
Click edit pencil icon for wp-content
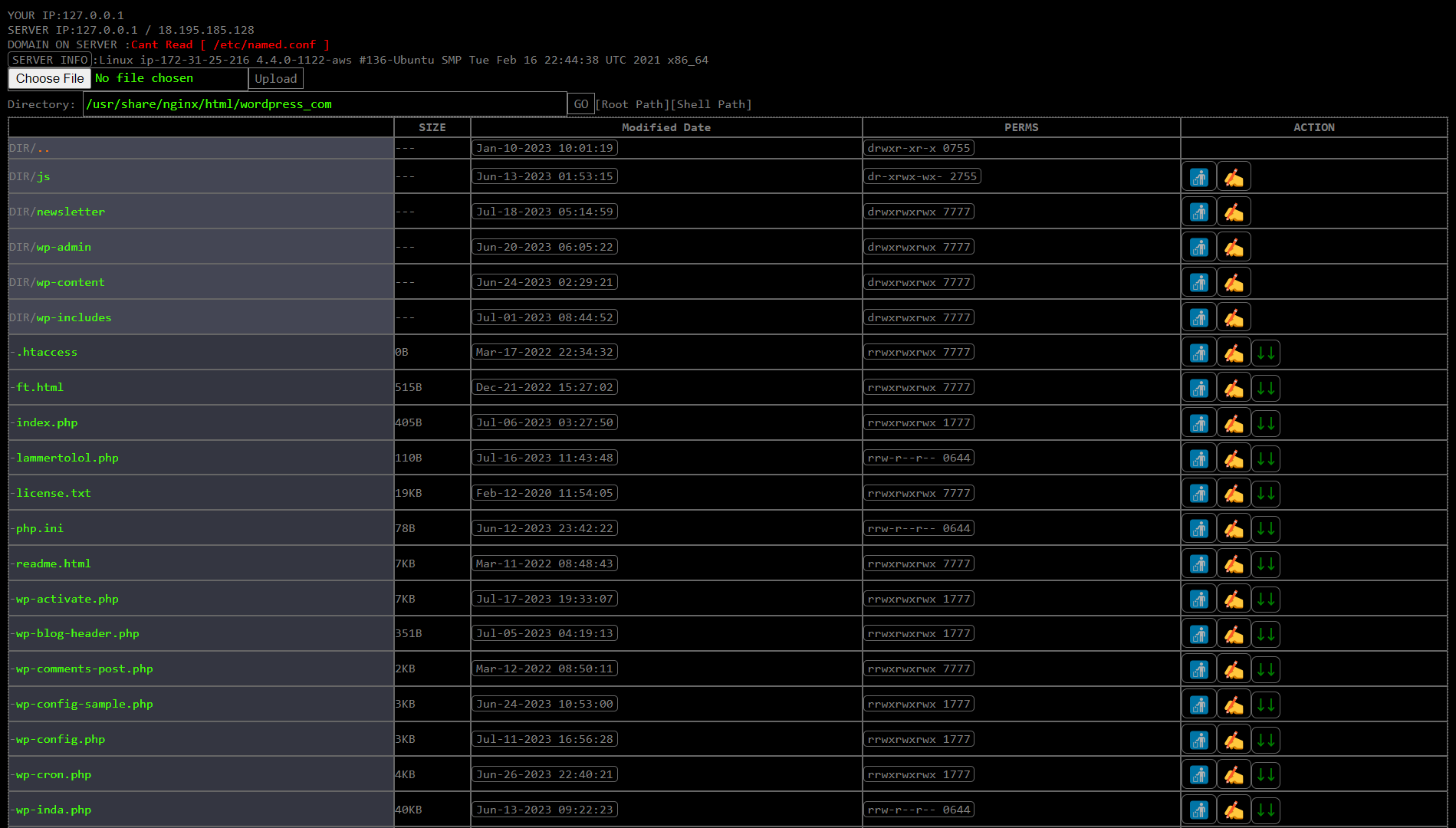click(1234, 283)
